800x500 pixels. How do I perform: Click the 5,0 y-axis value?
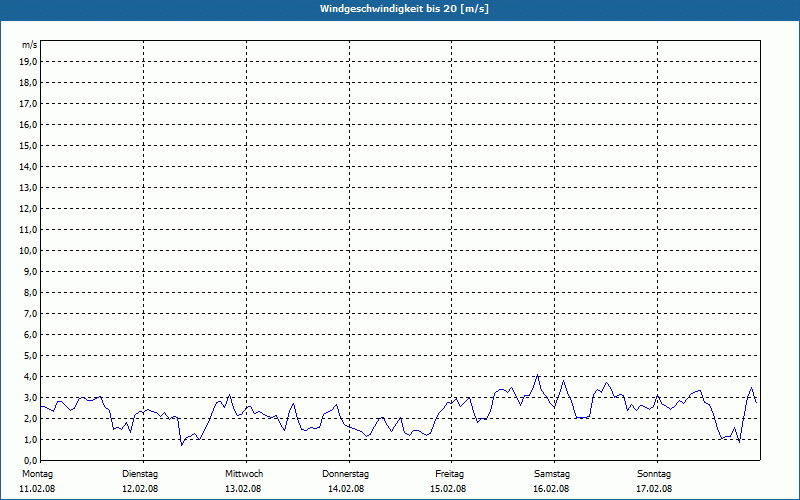tap(30, 356)
